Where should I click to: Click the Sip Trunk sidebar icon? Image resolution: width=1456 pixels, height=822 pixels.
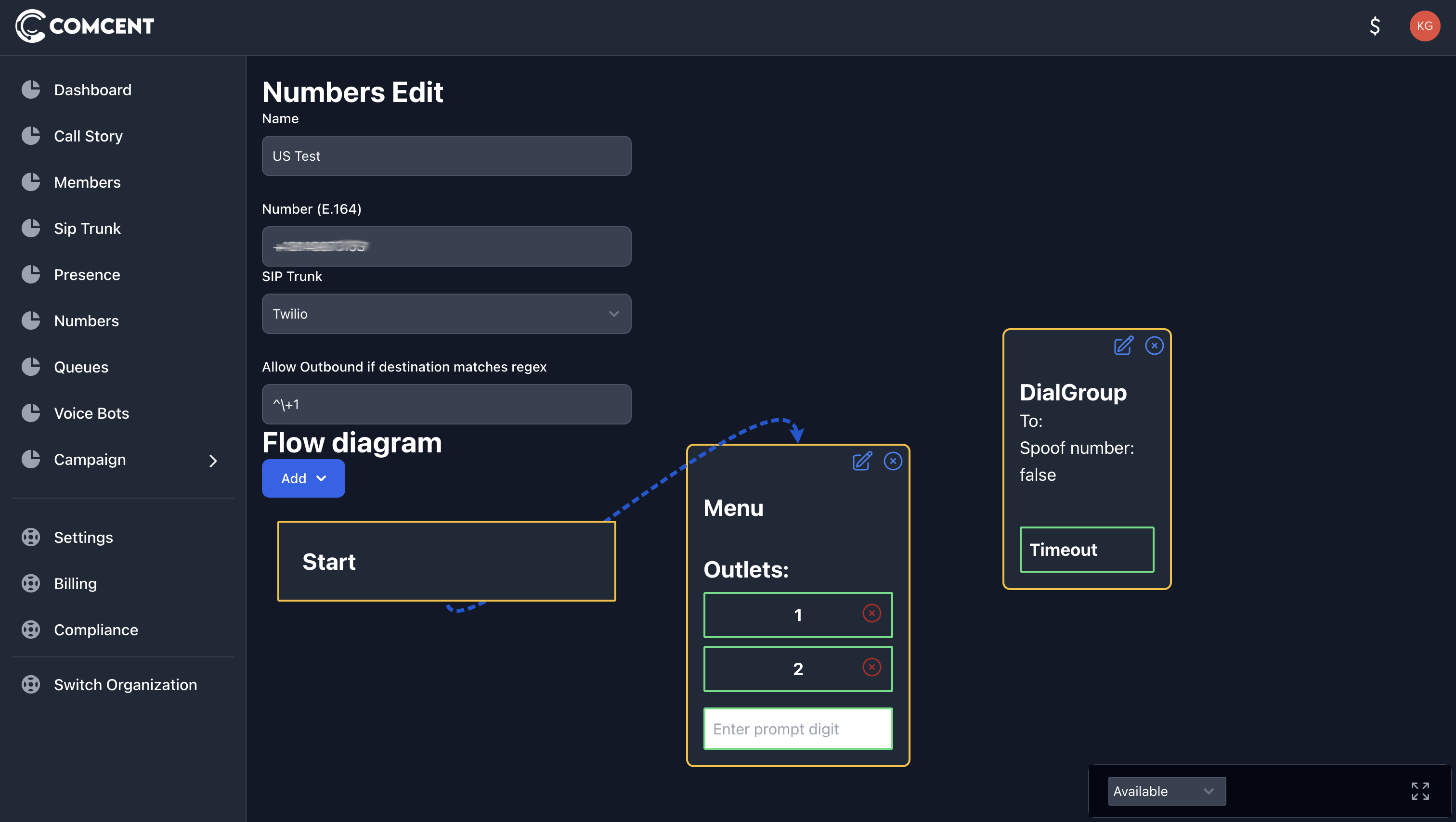[x=31, y=228]
